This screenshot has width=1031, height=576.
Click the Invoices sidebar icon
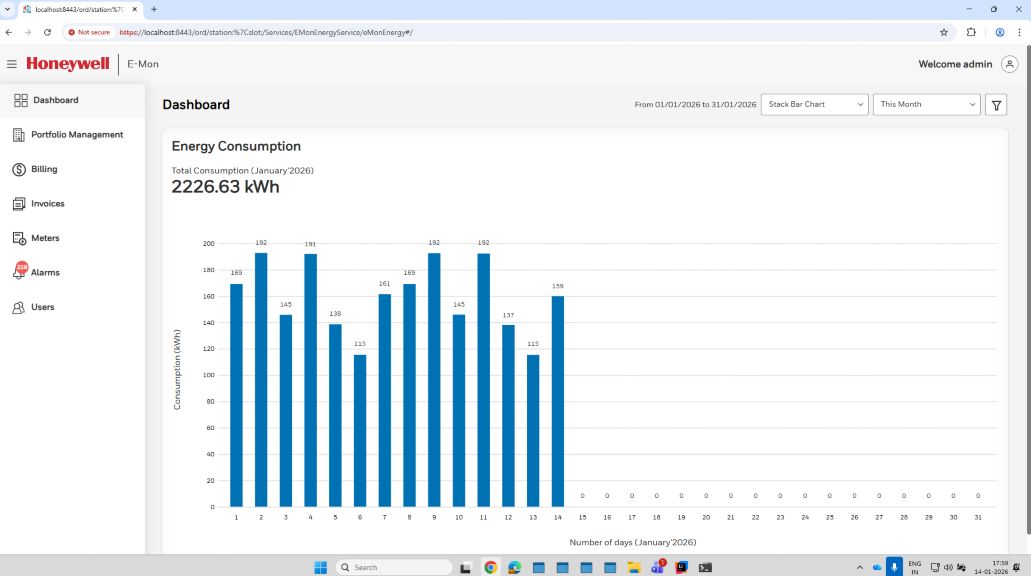(19, 204)
